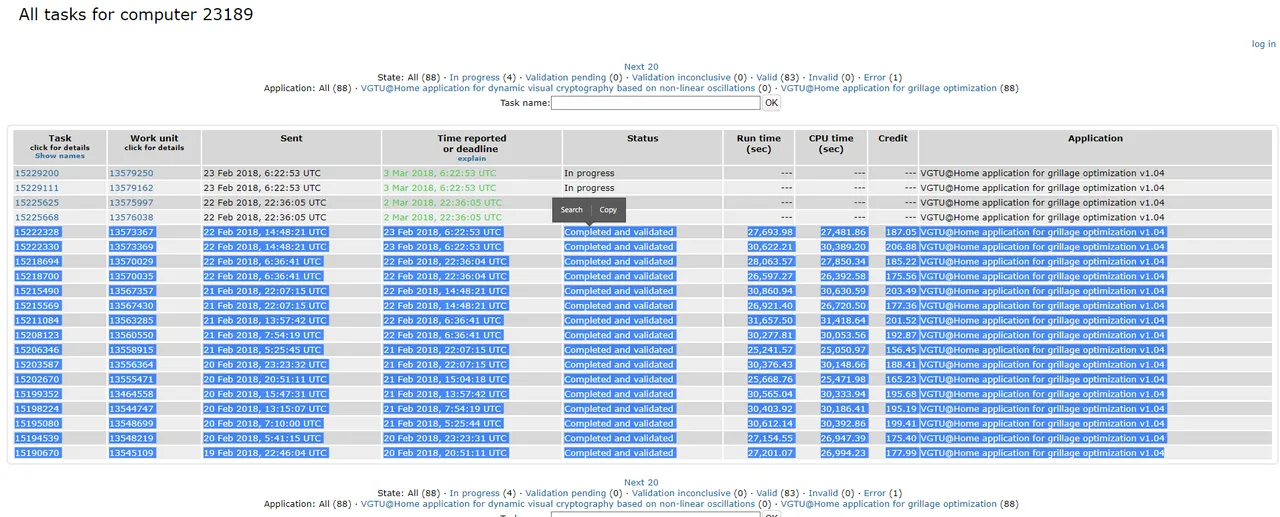
Task: Open task 15215490 details
Action: [x=37, y=291]
